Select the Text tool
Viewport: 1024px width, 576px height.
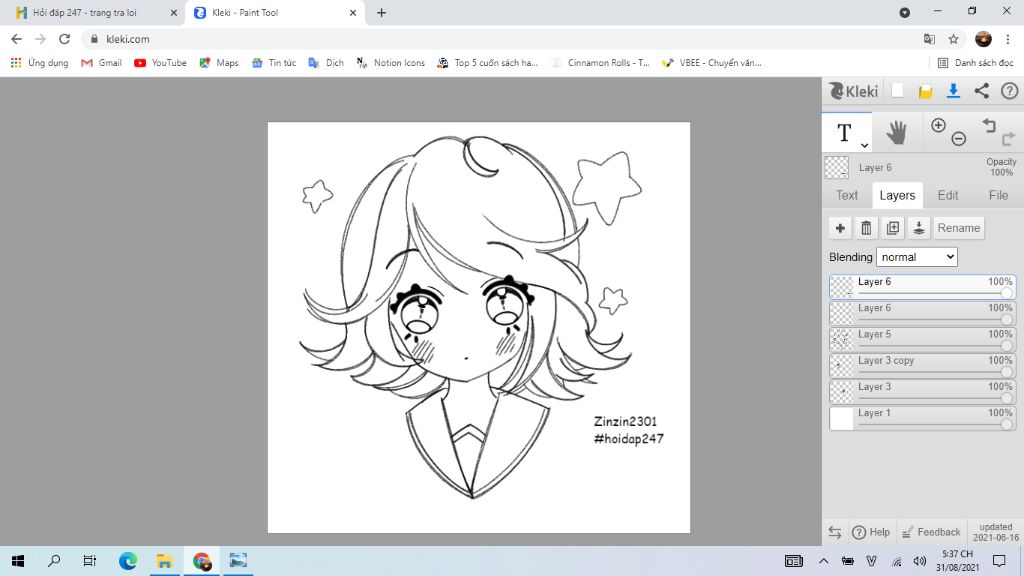point(846,133)
